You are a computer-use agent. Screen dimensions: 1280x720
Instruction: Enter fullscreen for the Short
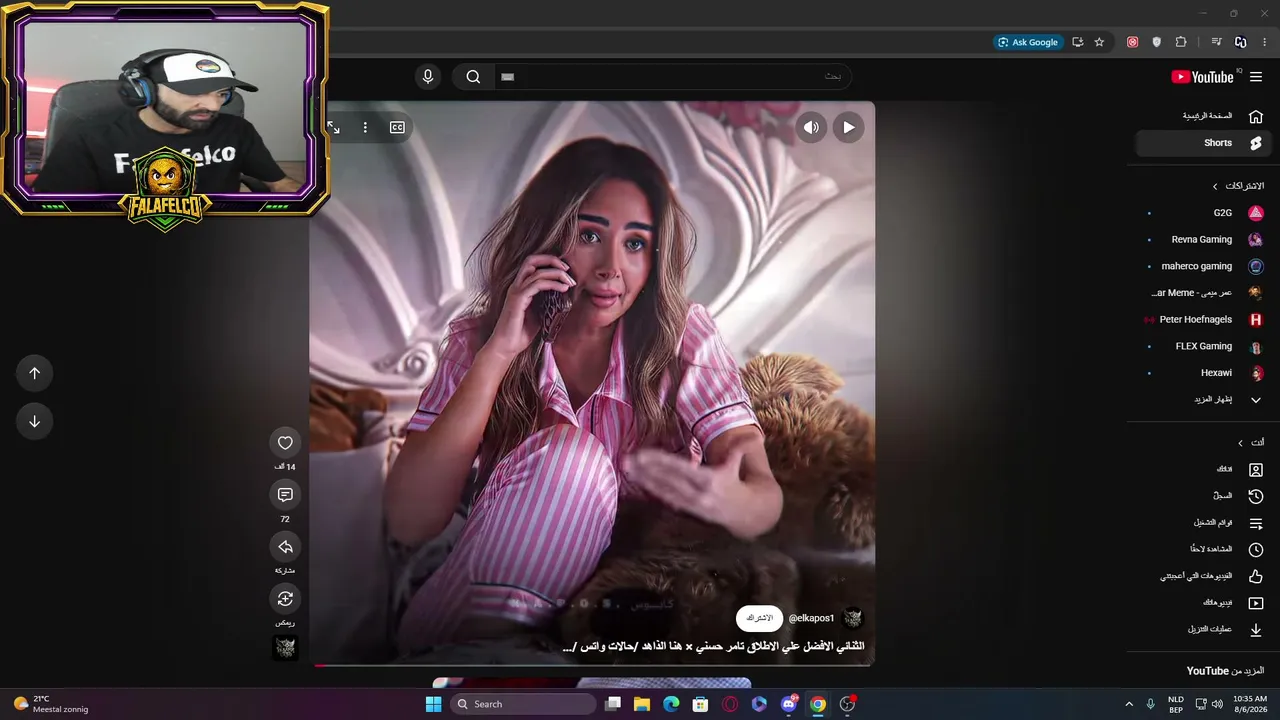334,127
